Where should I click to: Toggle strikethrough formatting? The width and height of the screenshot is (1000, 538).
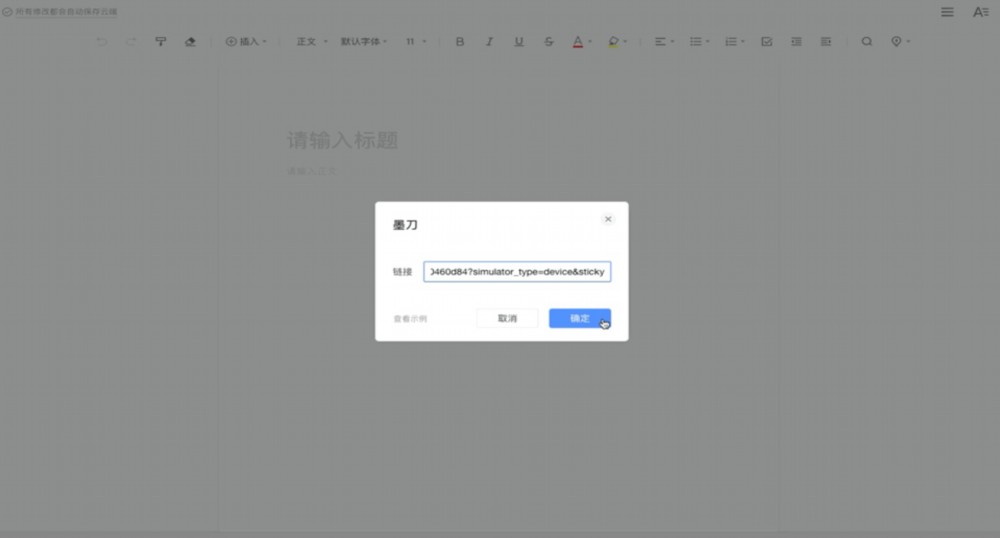tap(548, 41)
